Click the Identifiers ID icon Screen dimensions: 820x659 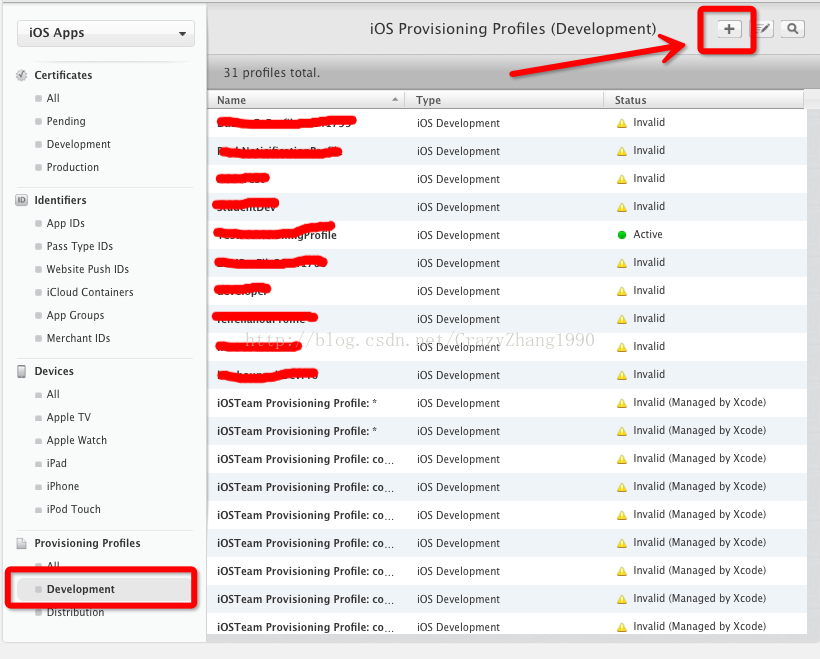[x=22, y=200]
